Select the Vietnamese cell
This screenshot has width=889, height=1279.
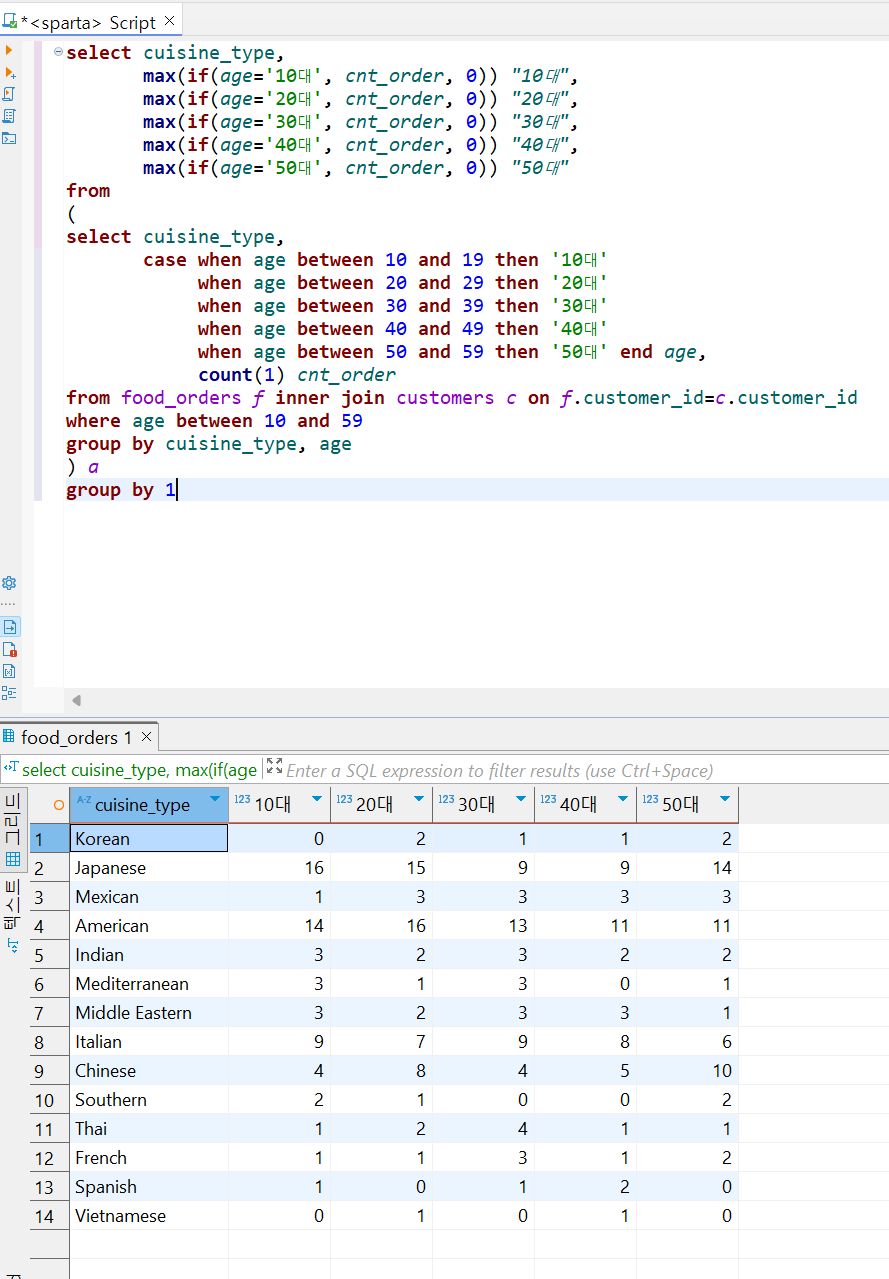pos(149,1216)
